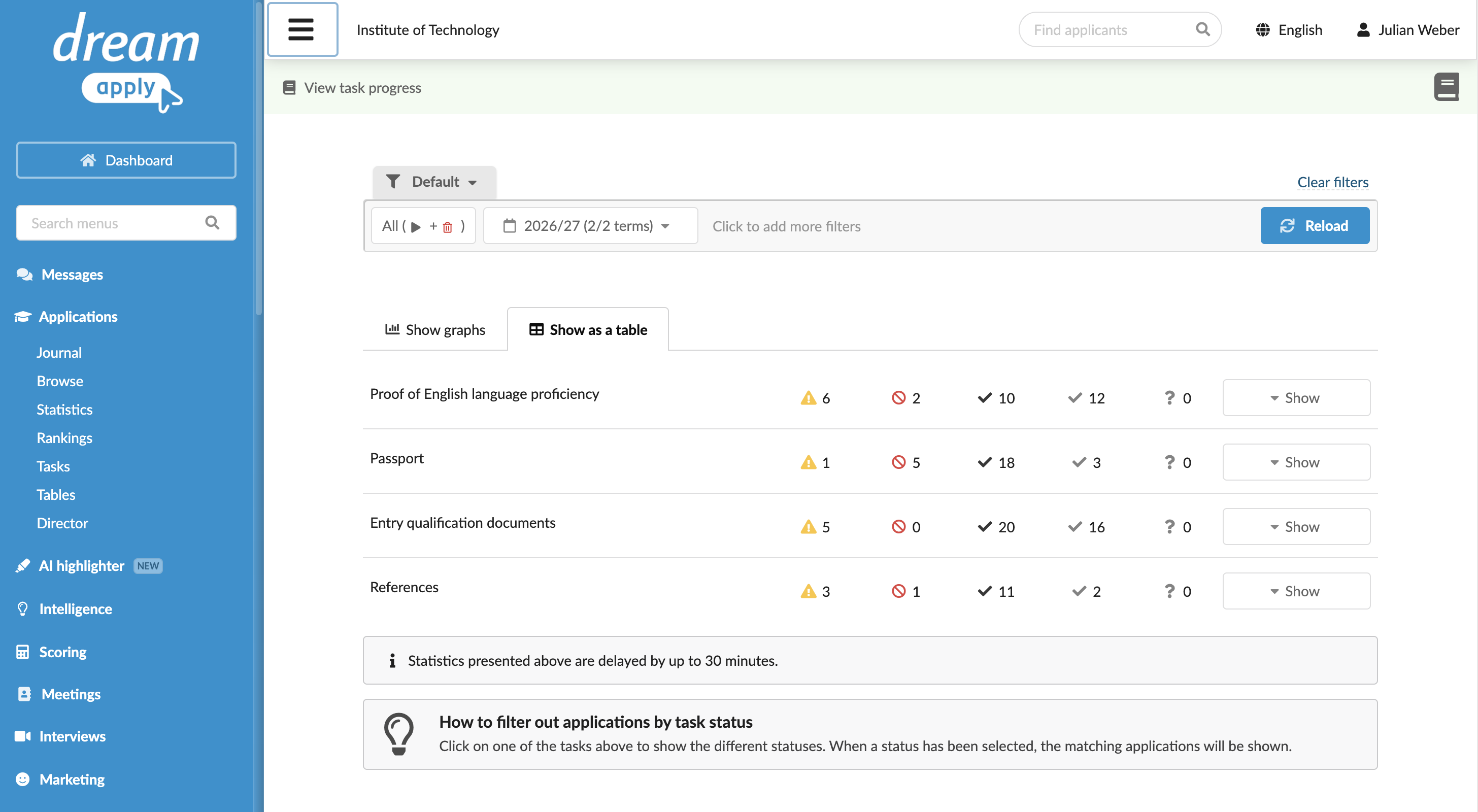Image resolution: width=1478 pixels, height=812 pixels.
Task: Switch to the Show graphs tab
Action: tap(435, 329)
